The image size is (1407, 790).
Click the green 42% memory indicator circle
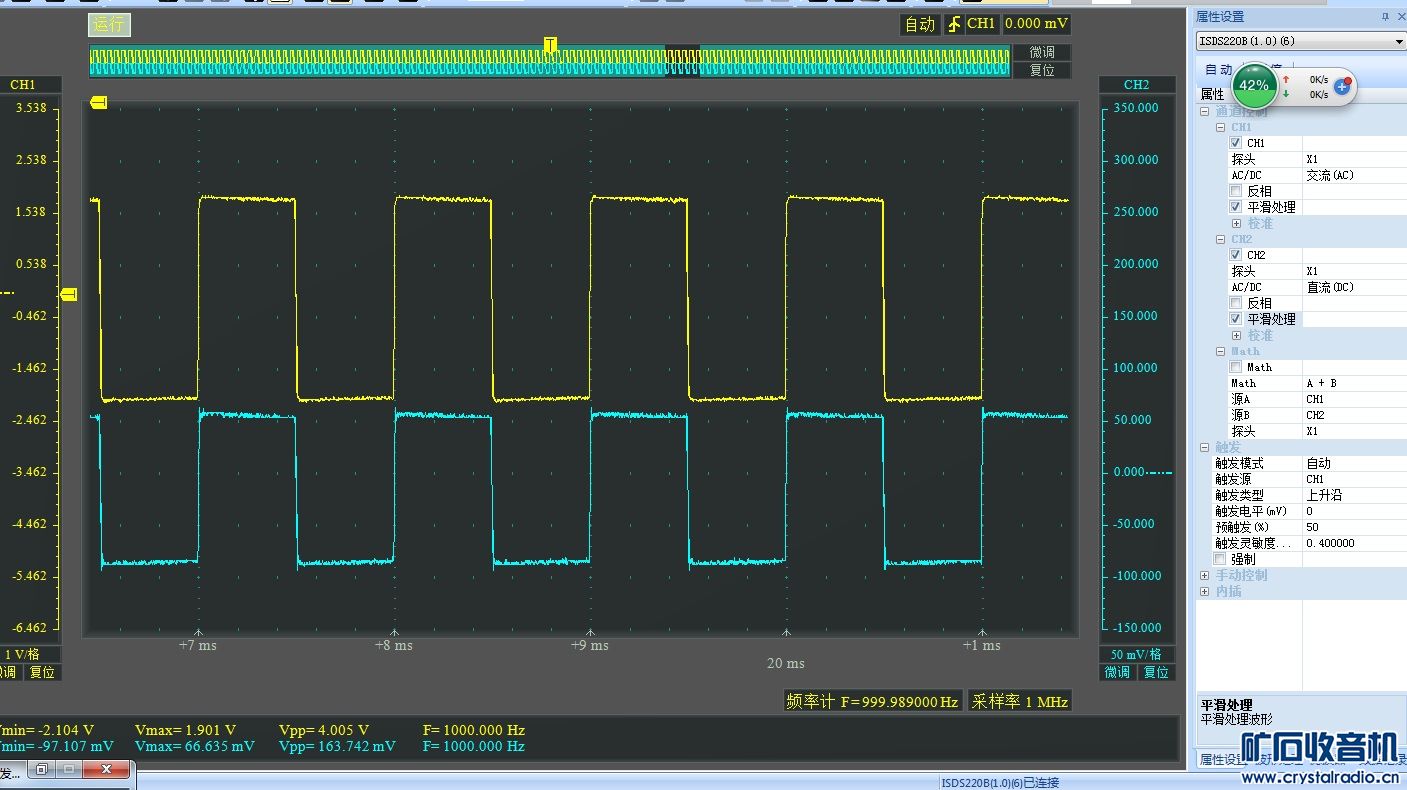click(x=1254, y=85)
